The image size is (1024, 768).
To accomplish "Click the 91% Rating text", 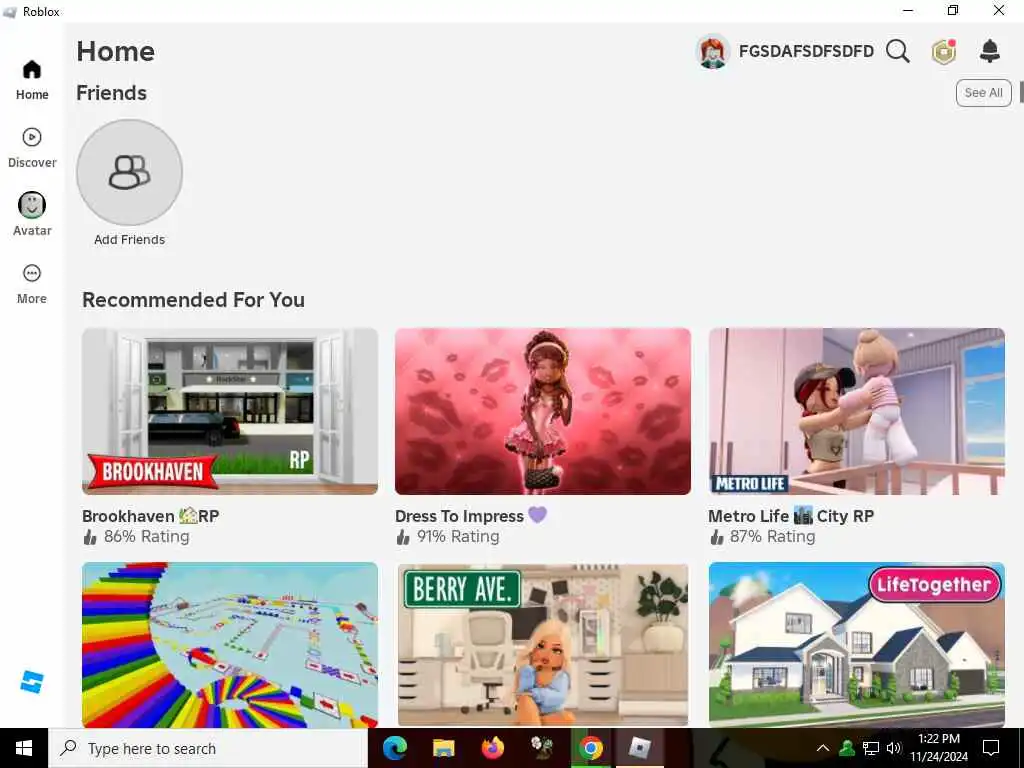I will [x=458, y=537].
